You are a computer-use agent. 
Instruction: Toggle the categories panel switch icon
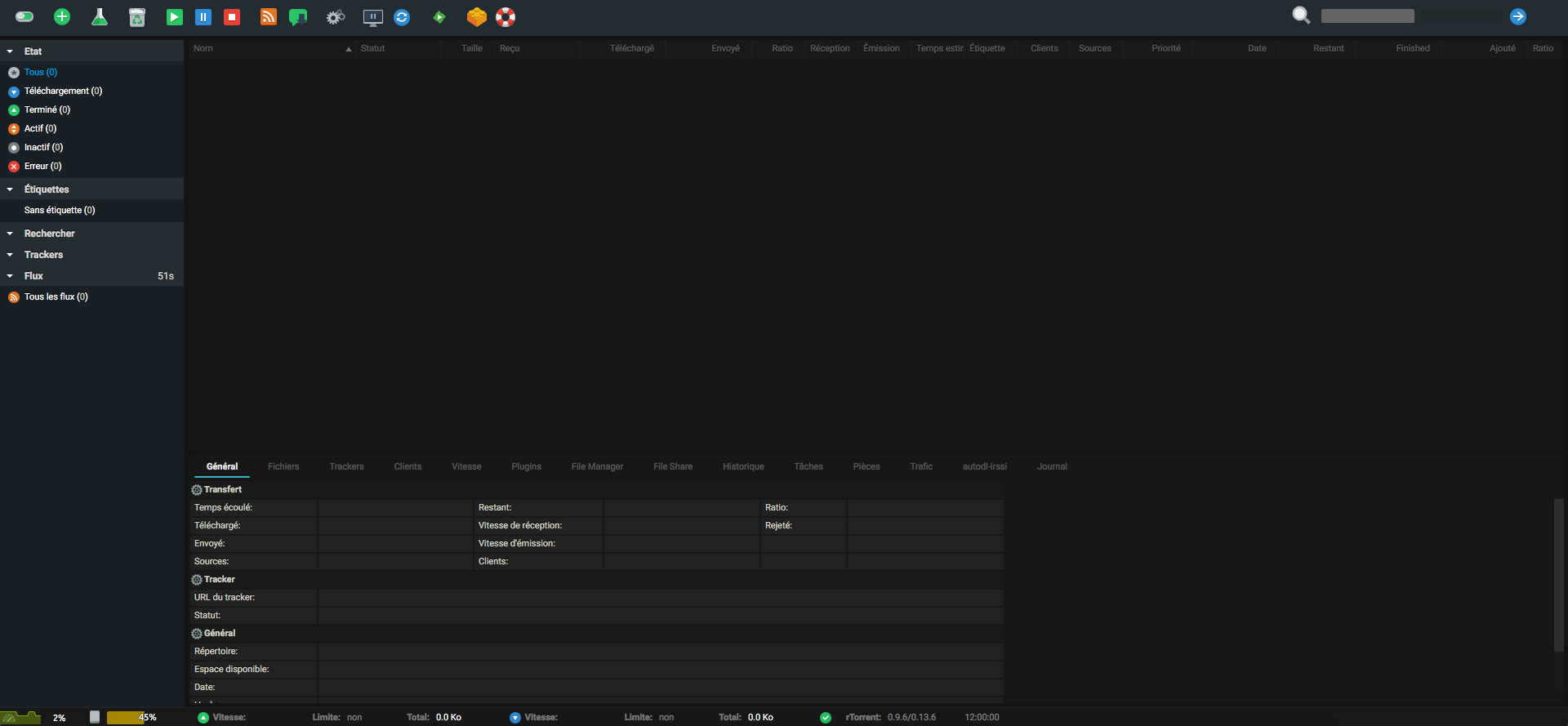click(24, 16)
